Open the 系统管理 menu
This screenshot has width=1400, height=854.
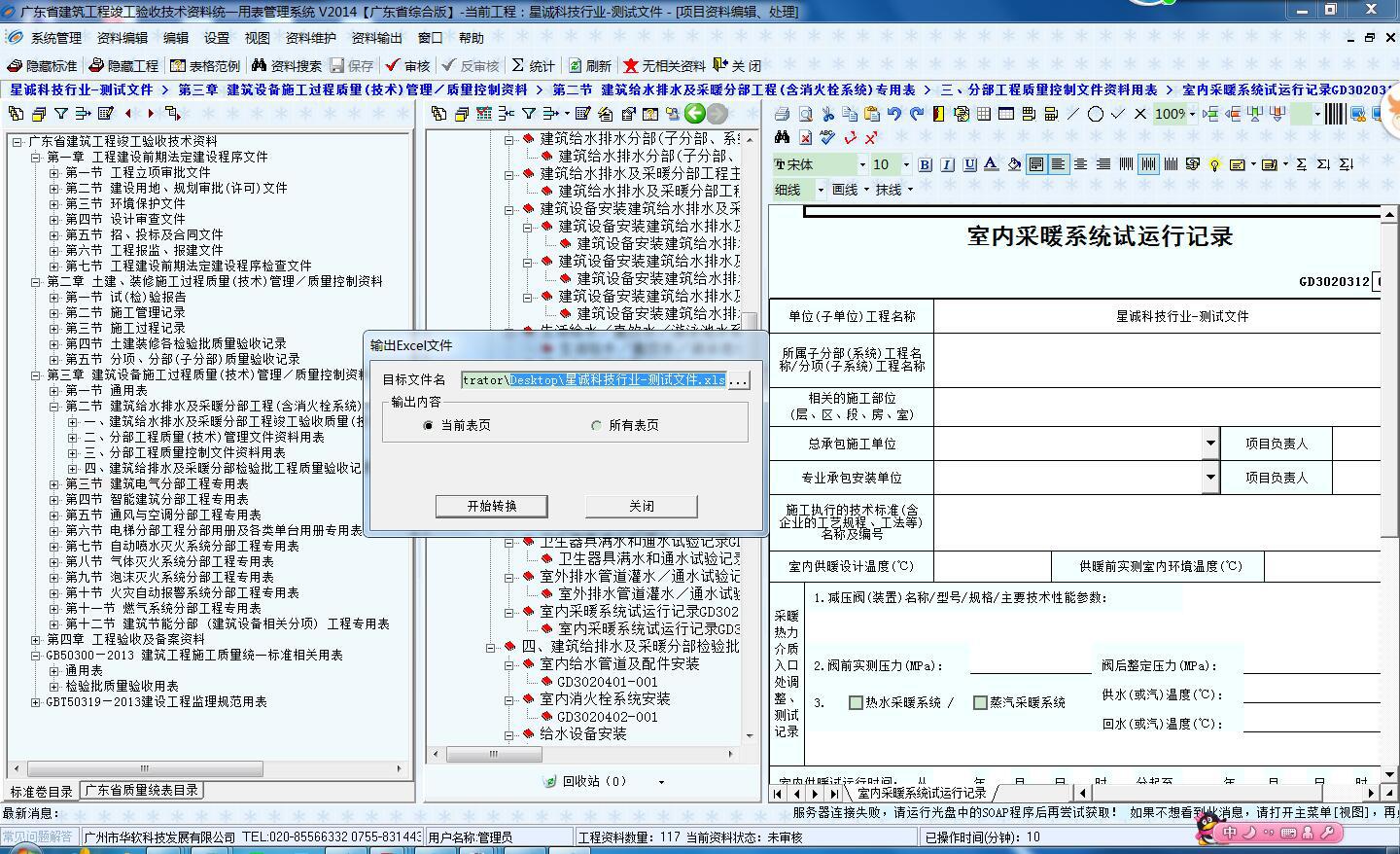(56, 38)
